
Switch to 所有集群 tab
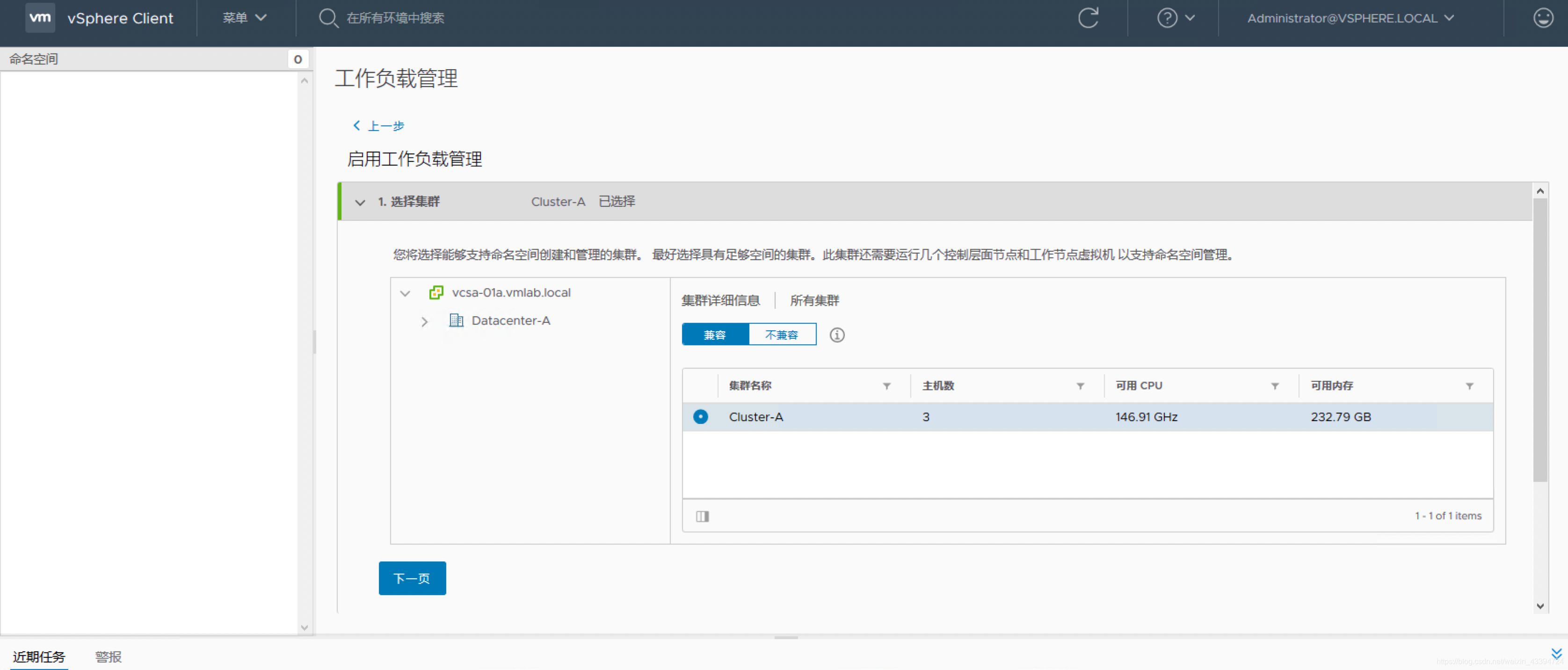(x=814, y=300)
